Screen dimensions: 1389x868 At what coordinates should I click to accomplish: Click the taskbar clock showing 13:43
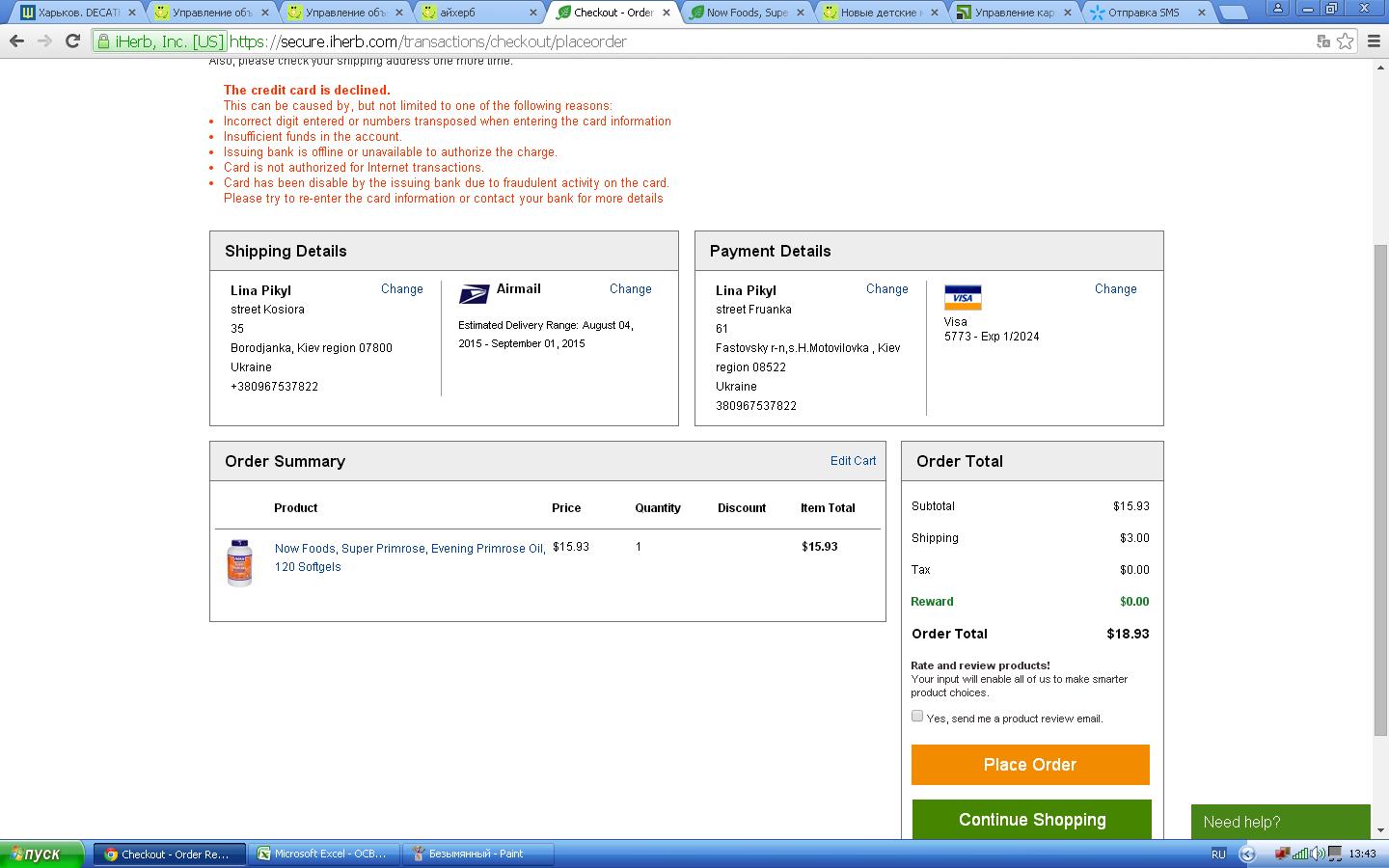coord(1363,854)
